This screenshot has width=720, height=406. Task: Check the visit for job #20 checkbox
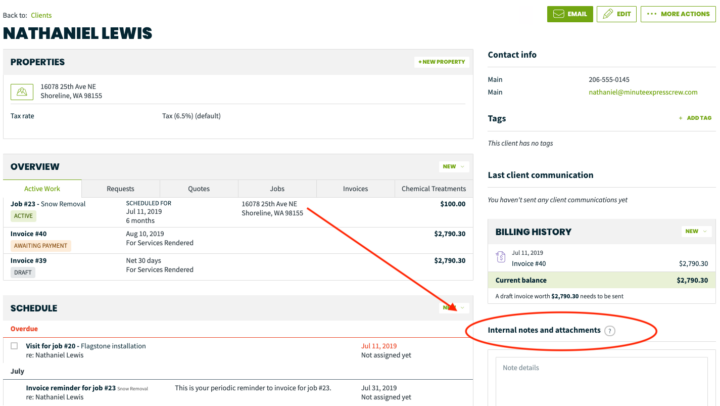point(14,346)
